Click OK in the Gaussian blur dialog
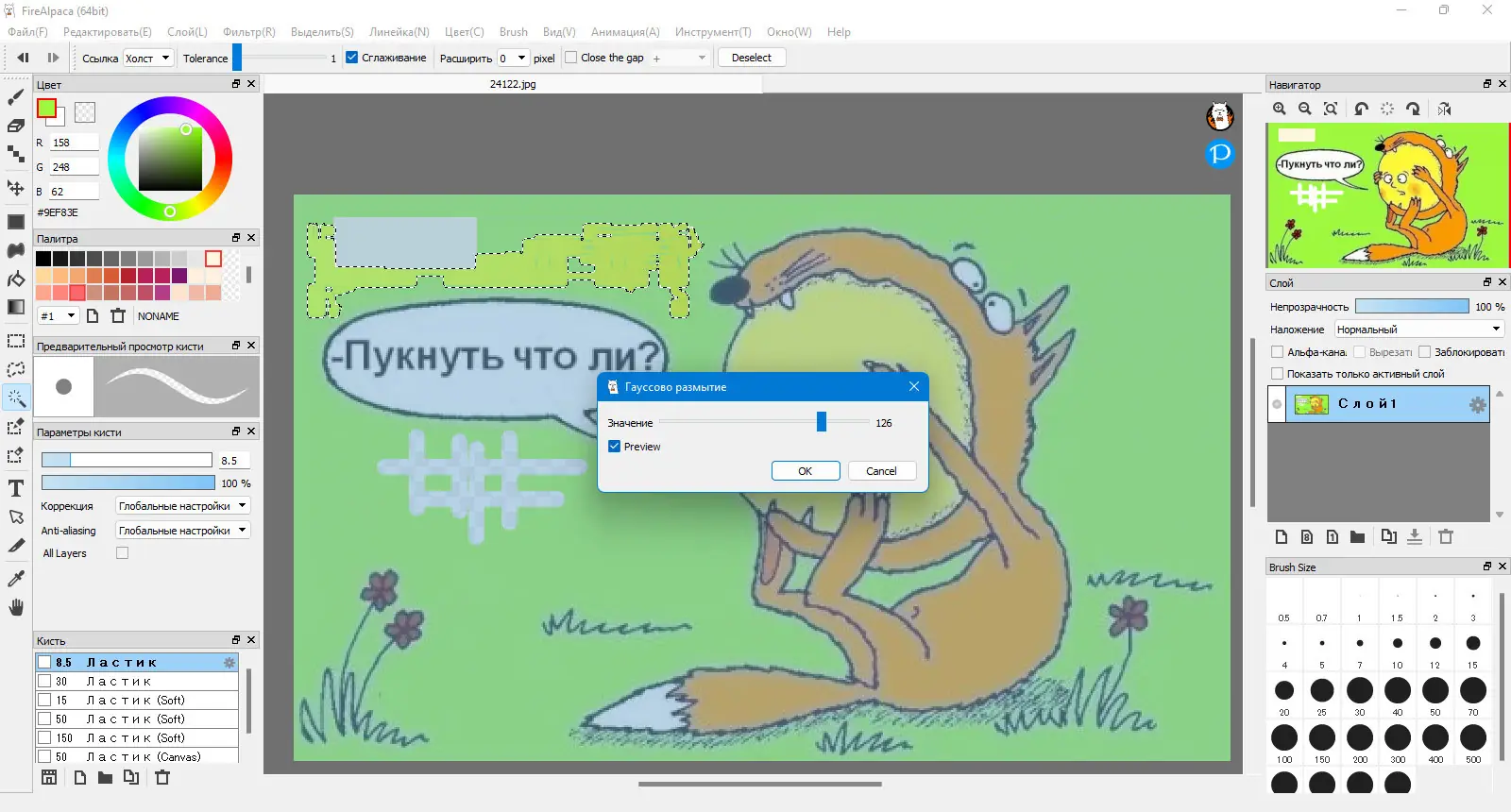The width and height of the screenshot is (1511, 812). [806, 471]
